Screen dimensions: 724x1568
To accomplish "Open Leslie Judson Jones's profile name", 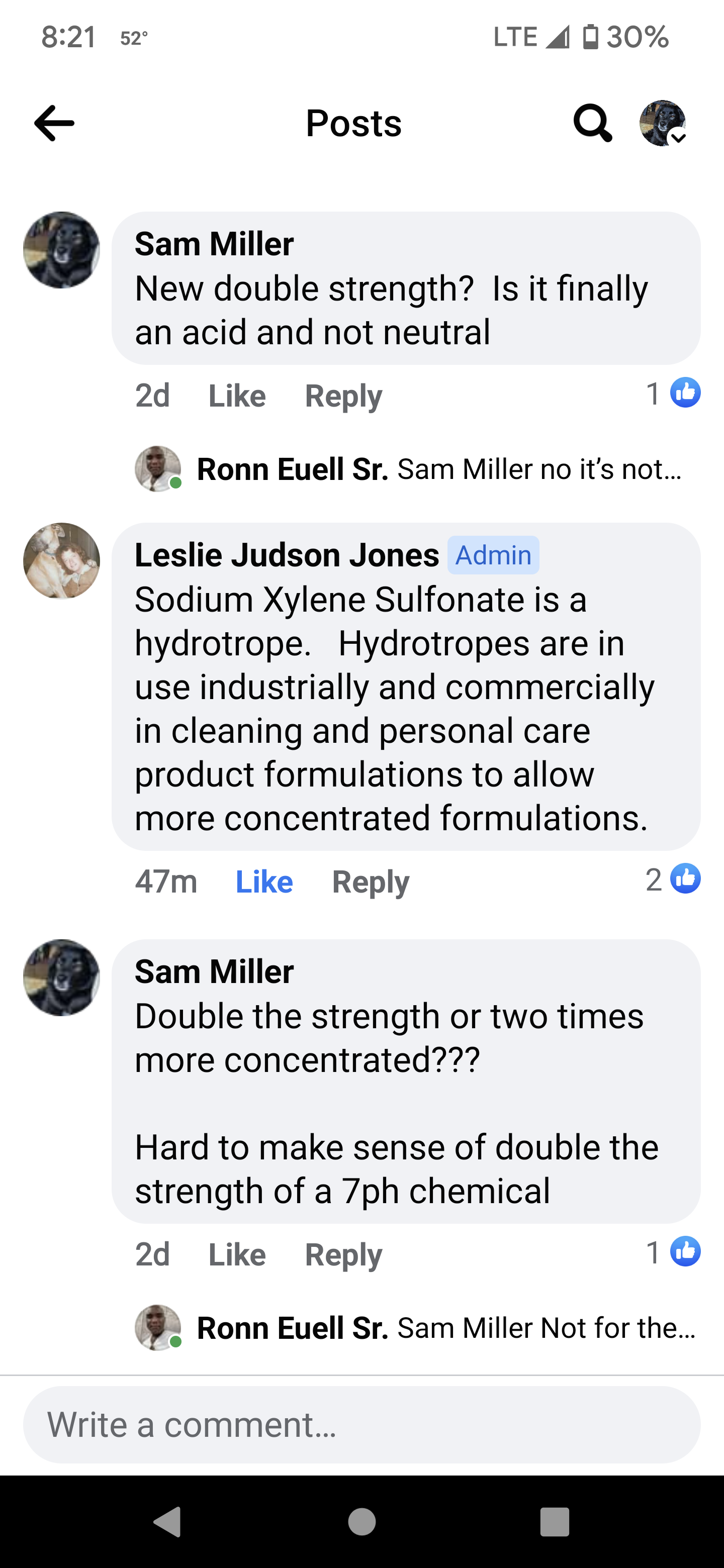I will [x=287, y=555].
